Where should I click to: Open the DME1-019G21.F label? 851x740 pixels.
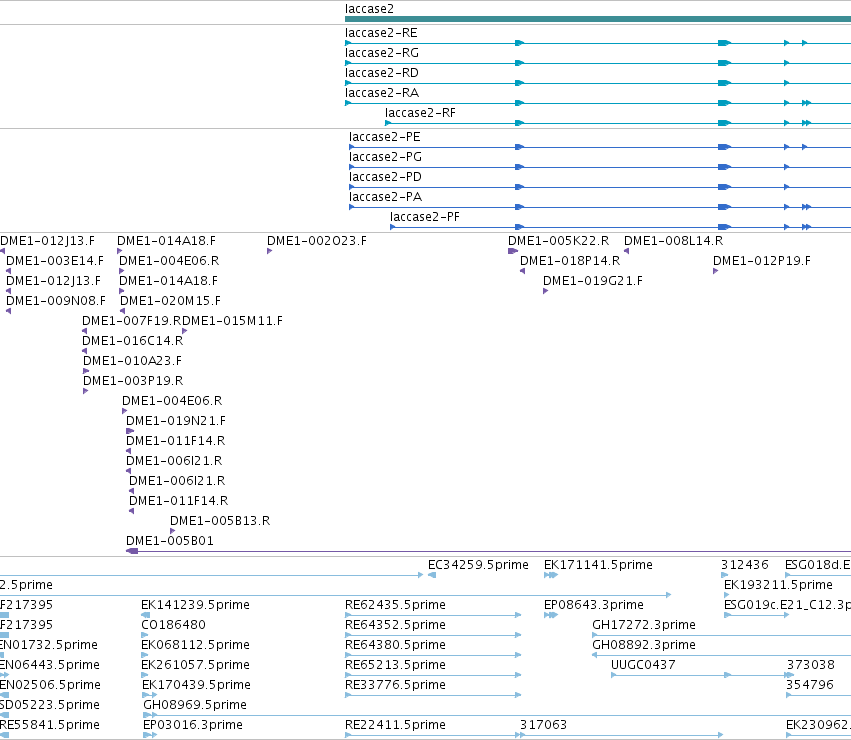coord(593,281)
